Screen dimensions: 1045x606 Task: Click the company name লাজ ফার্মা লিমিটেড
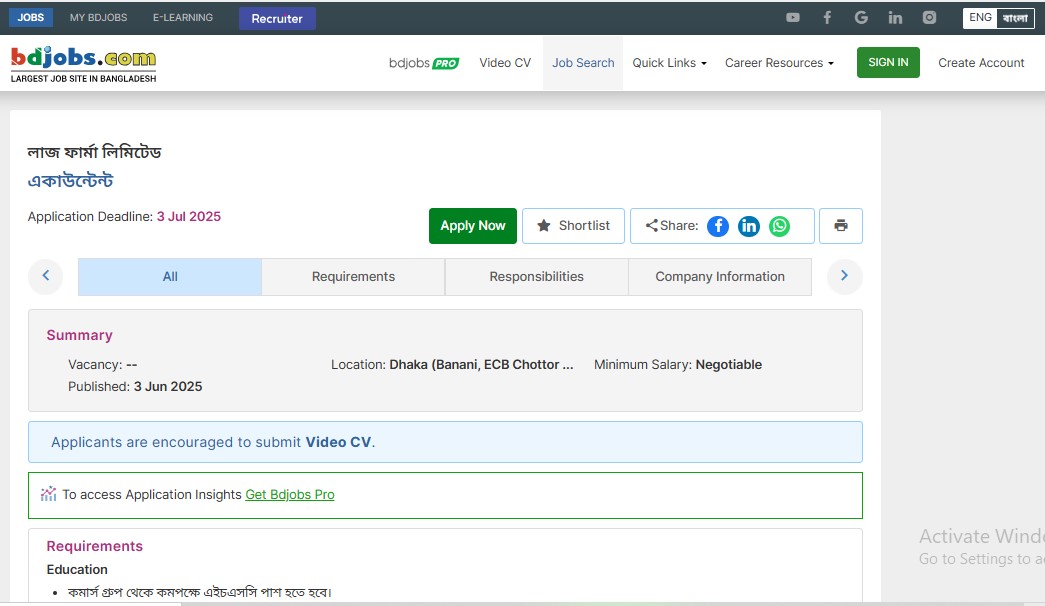pos(95,152)
